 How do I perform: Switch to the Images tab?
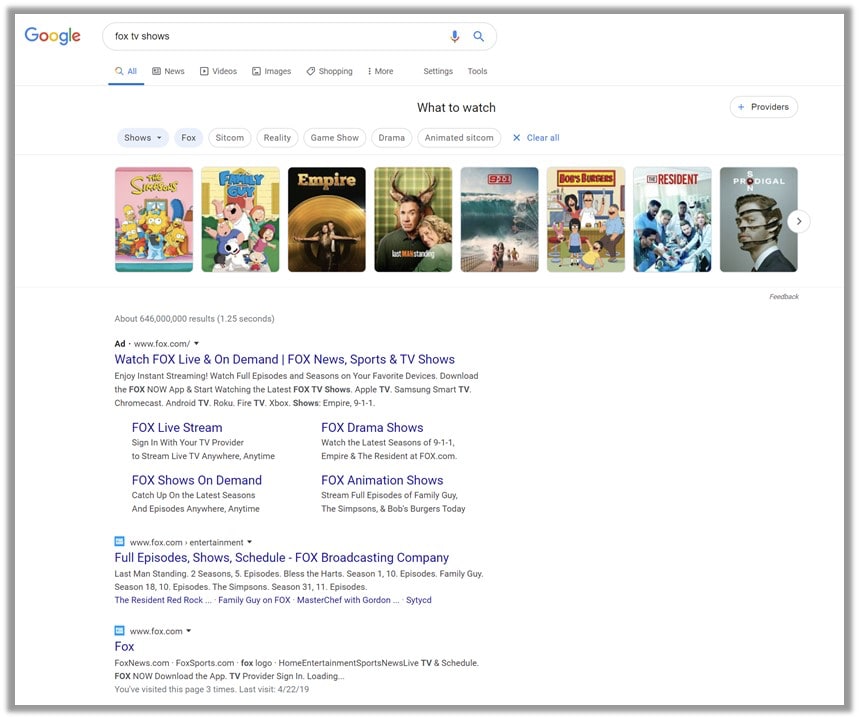click(272, 71)
